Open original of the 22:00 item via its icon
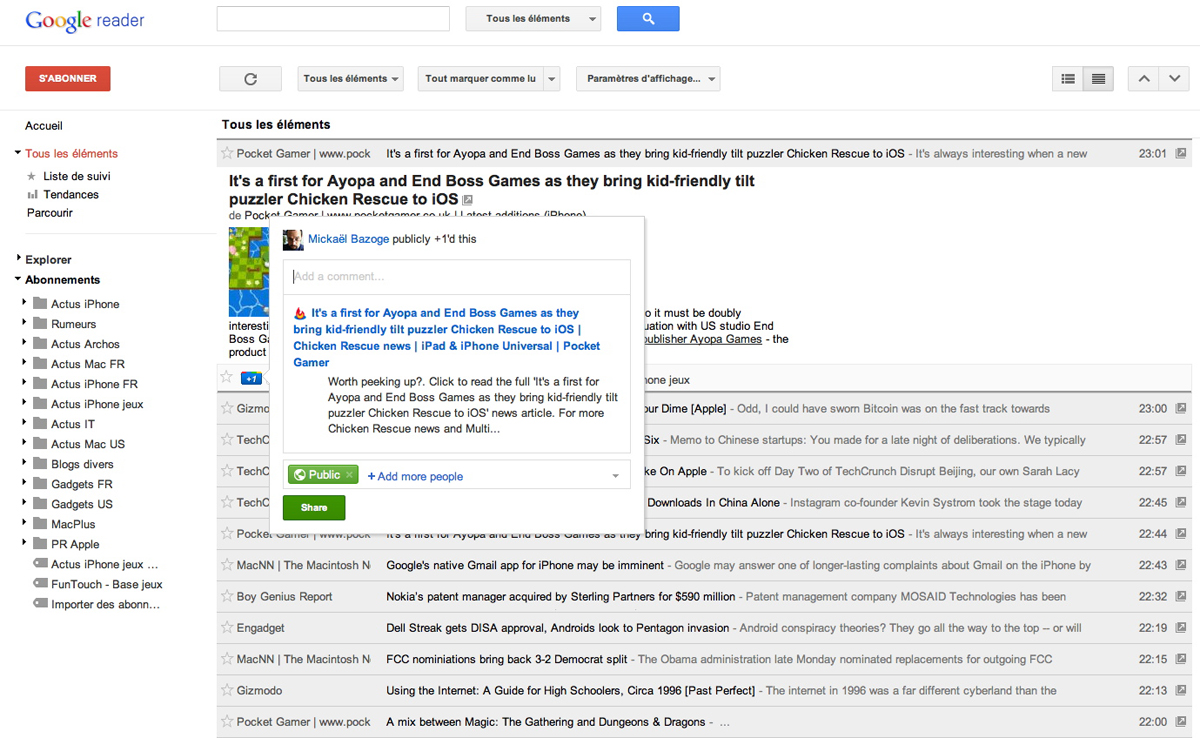1200x738 pixels. tap(1181, 722)
